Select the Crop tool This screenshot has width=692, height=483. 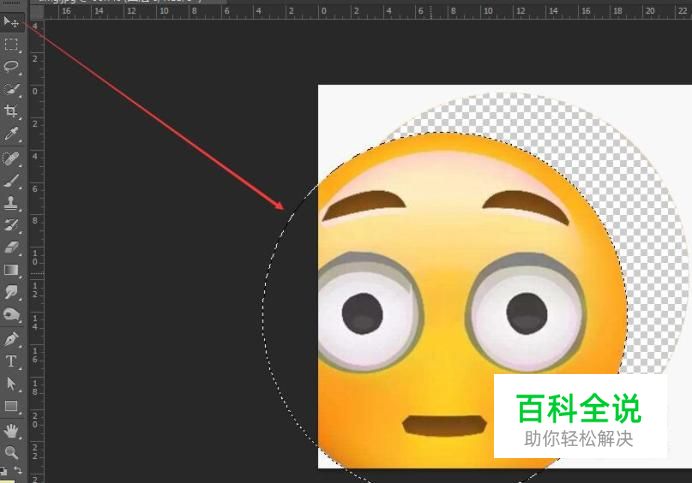click(x=11, y=111)
